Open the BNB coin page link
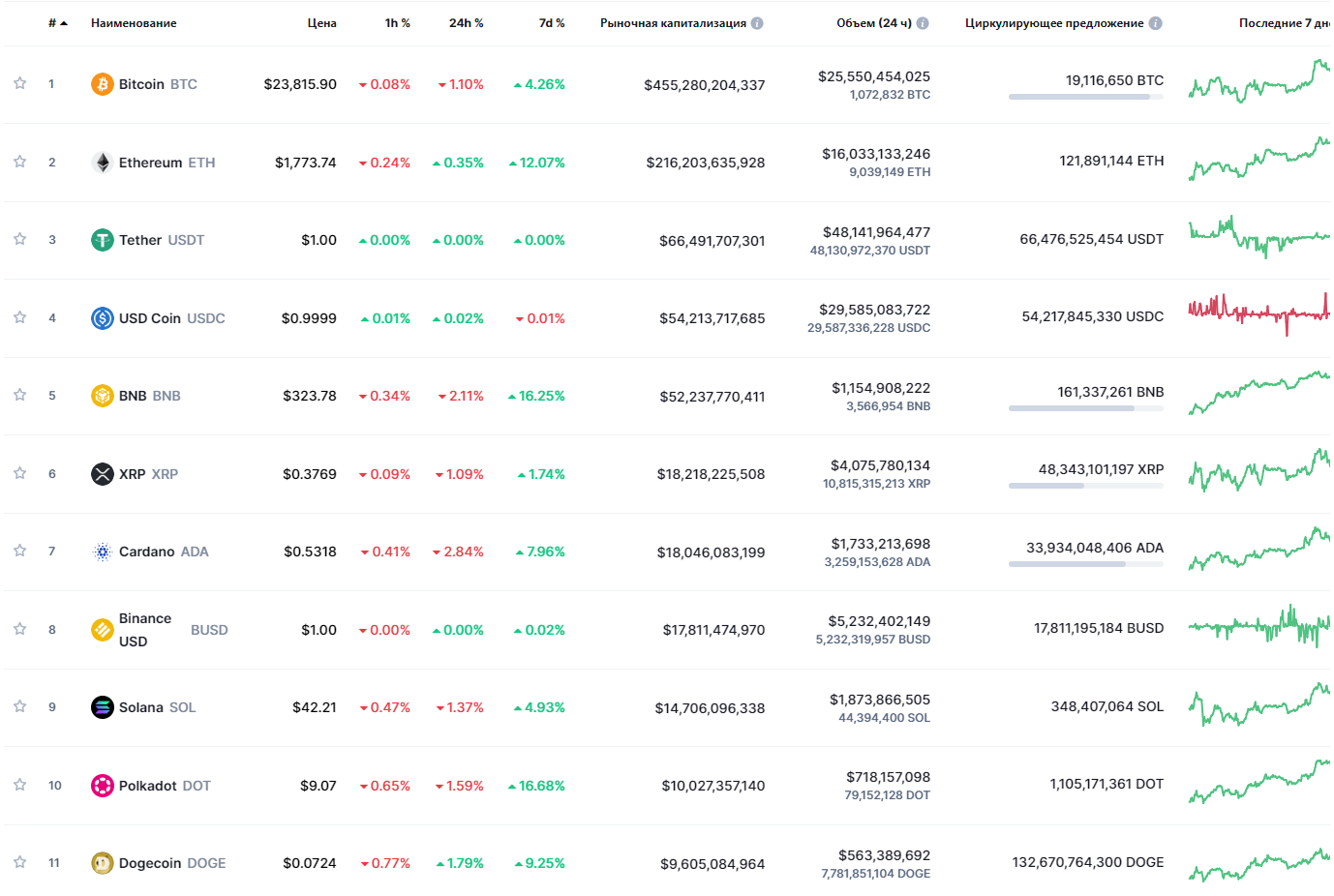 point(133,396)
